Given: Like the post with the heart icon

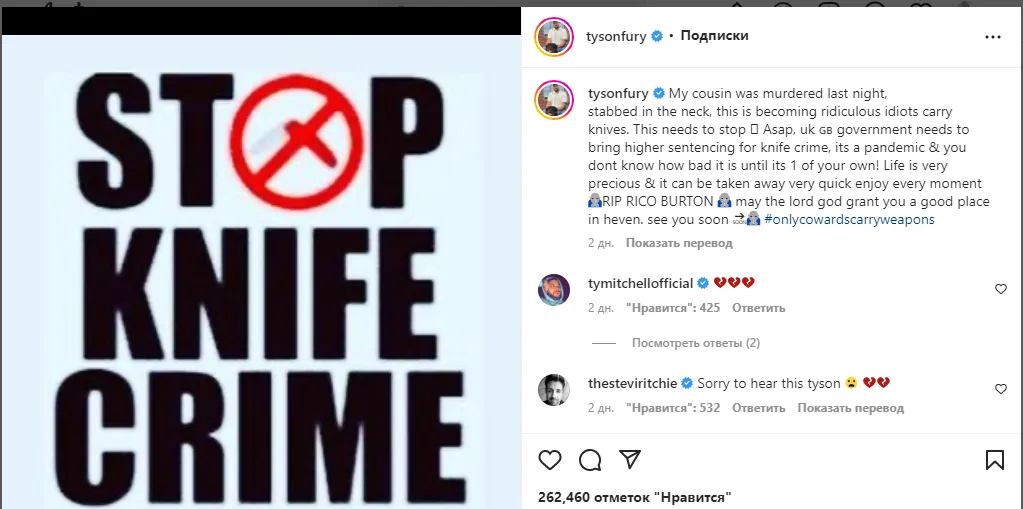Looking at the screenshot, I should (550, 460).
